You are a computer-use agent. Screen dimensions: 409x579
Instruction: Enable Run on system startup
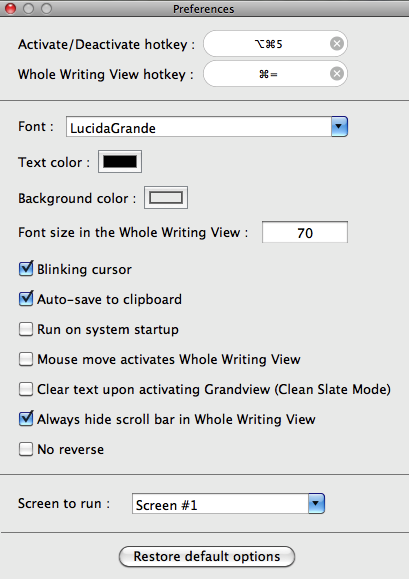click(26, 329)
